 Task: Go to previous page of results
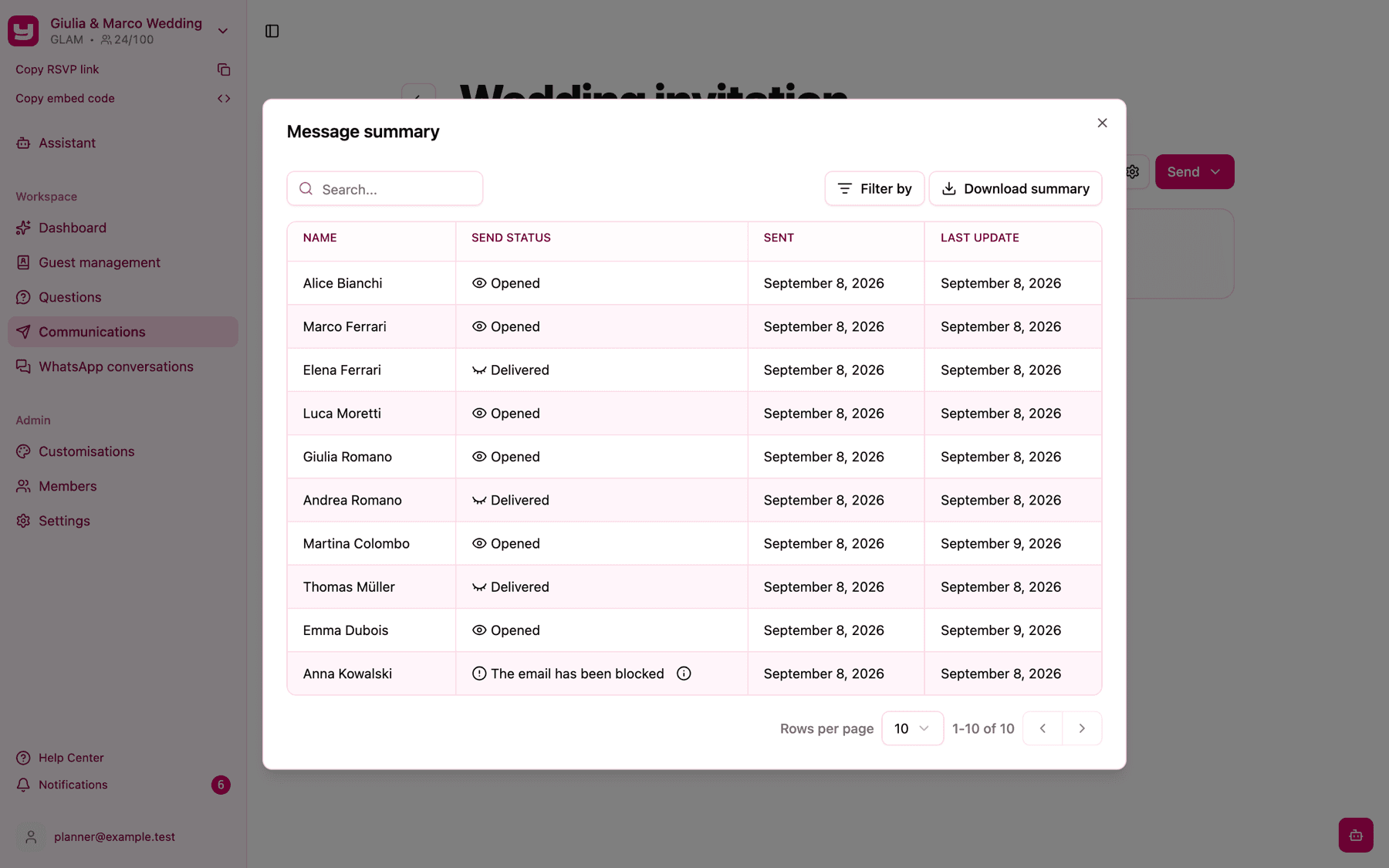(1043, 728)
